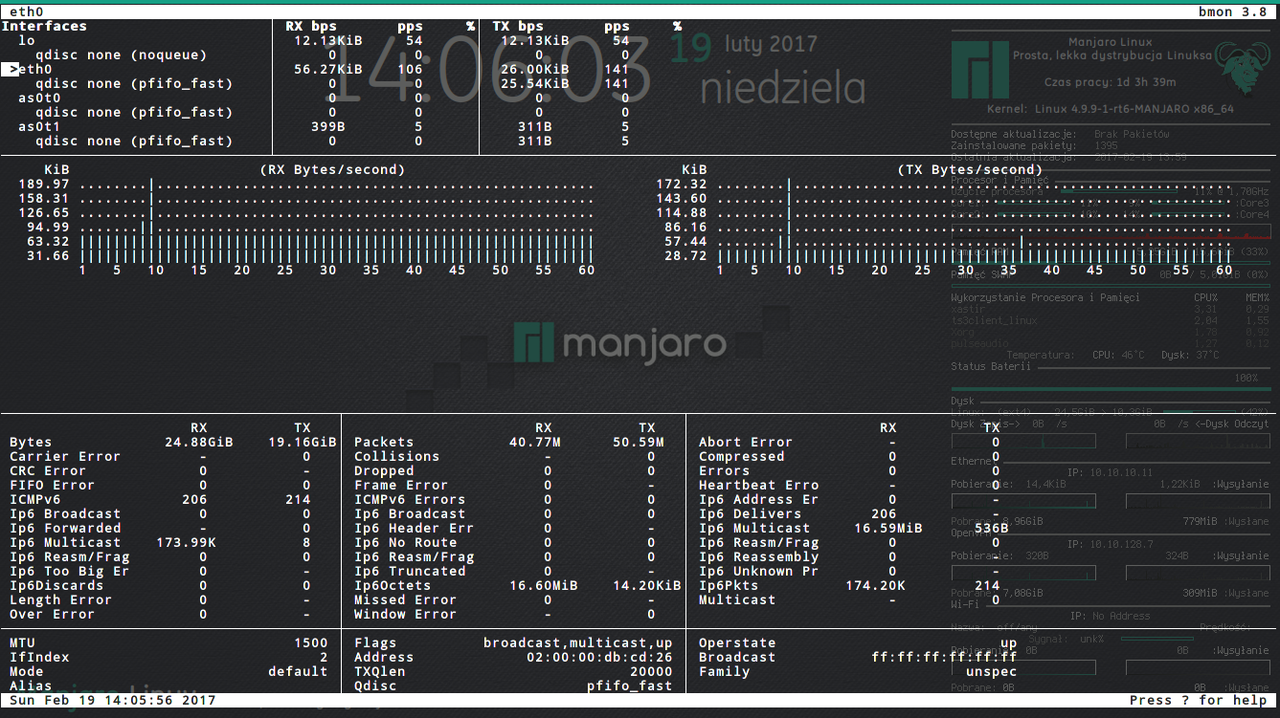Image resolution: width=1280 pixels, height=718 pixels.
Task: Select the lo interface in Interfaces list
Action: pyautogui.click(x=26, y=40)
